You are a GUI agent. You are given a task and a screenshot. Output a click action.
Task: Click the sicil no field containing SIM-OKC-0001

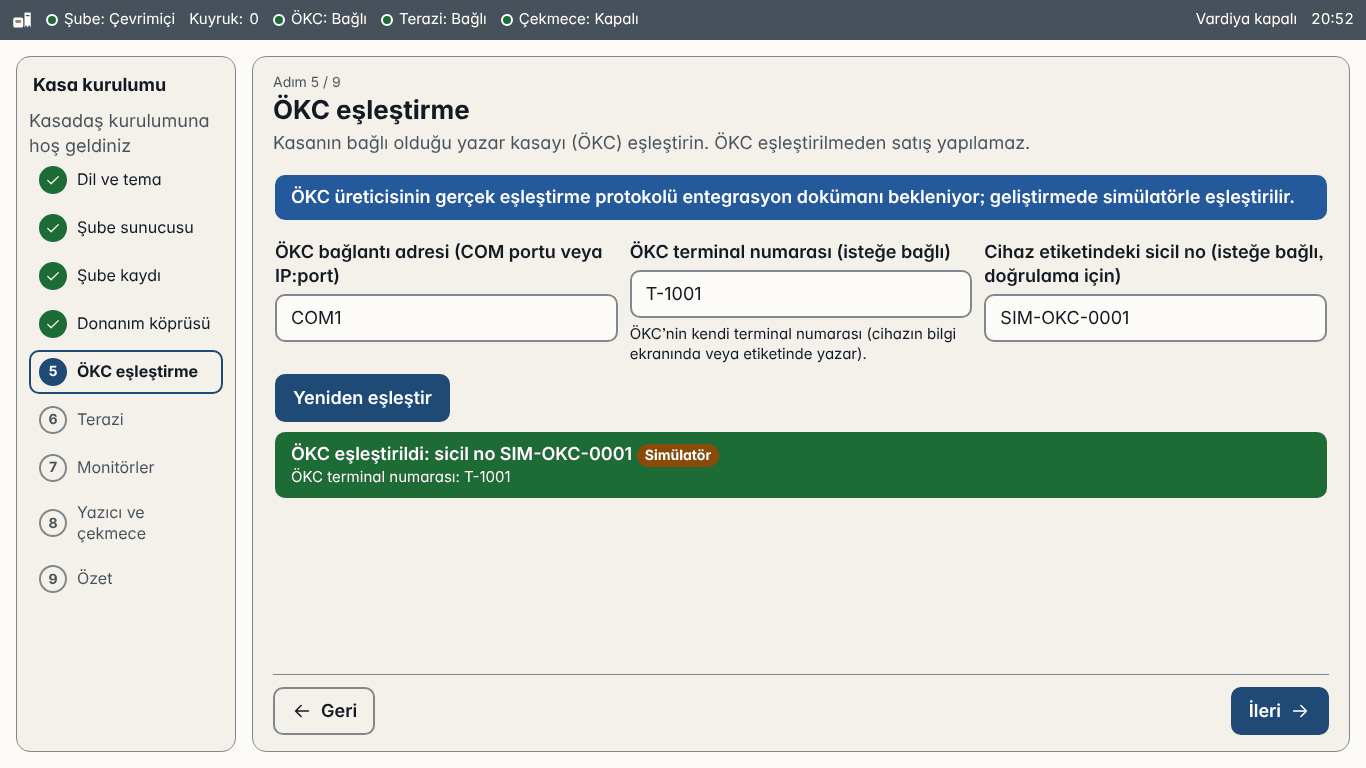[x=1155, y=318]
